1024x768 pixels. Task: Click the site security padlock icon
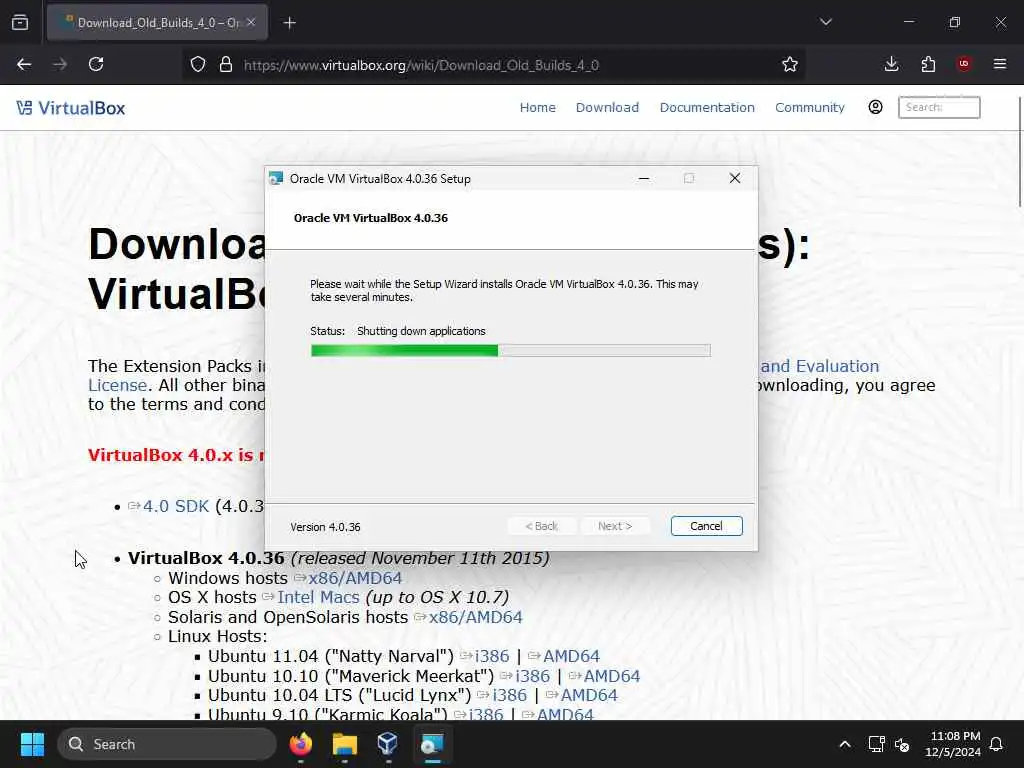click(x=226, y=64)
